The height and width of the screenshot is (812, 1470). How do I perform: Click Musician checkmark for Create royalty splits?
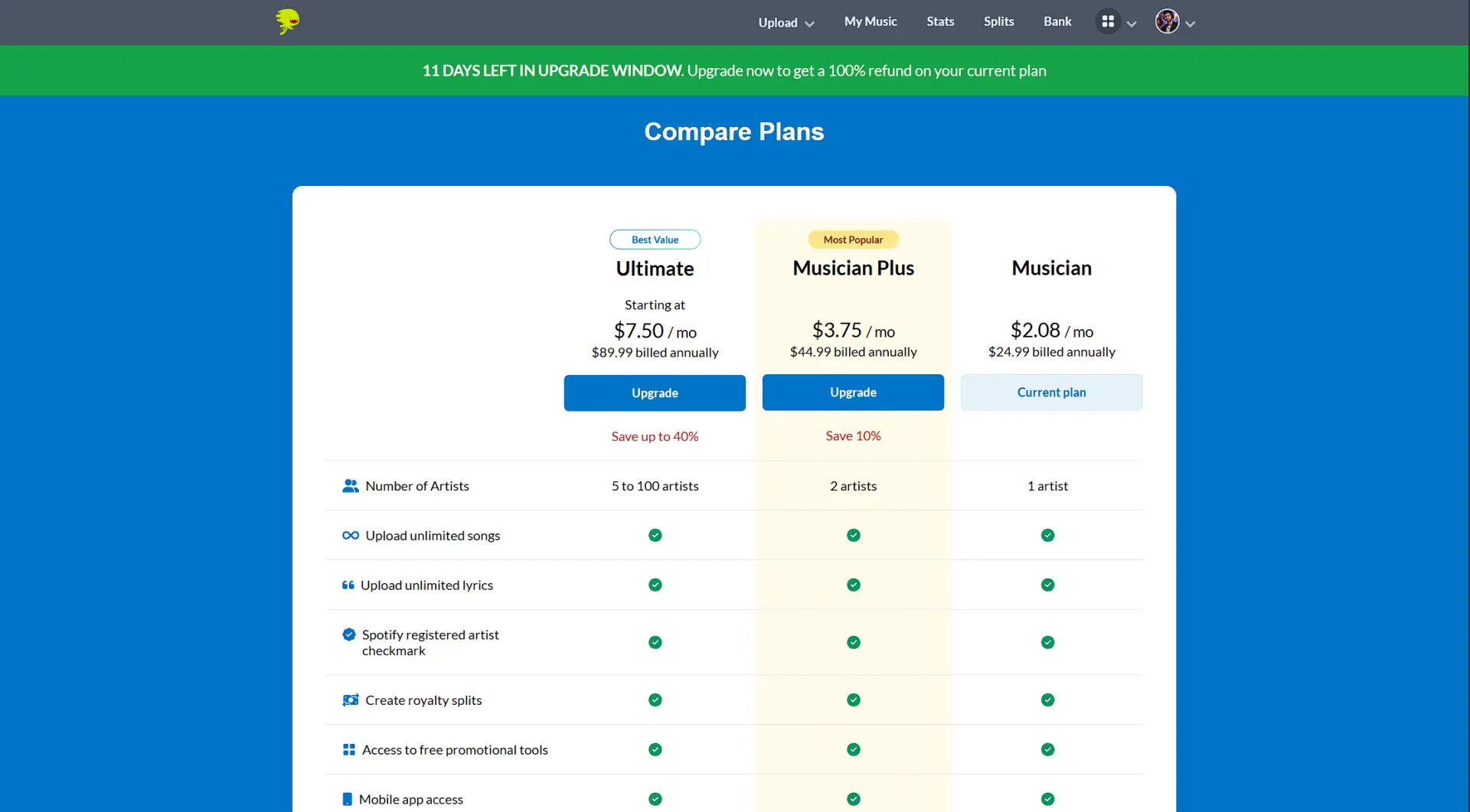(1048, 700)
